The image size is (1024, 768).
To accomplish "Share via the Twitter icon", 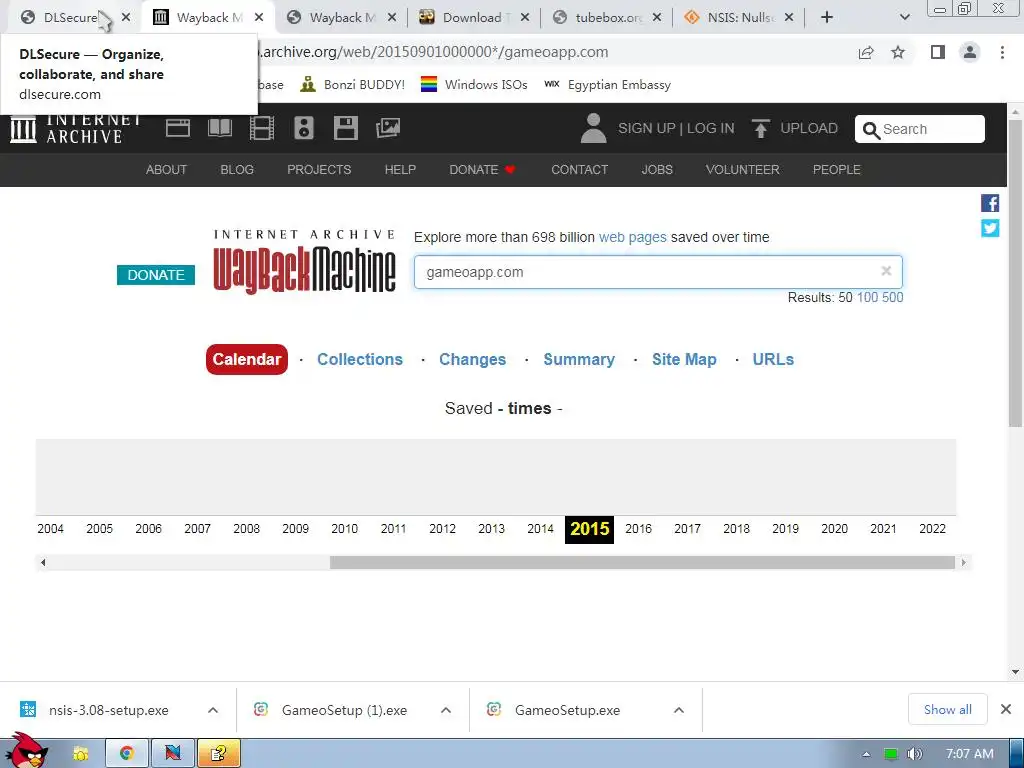I will click(x=990, y=228).
